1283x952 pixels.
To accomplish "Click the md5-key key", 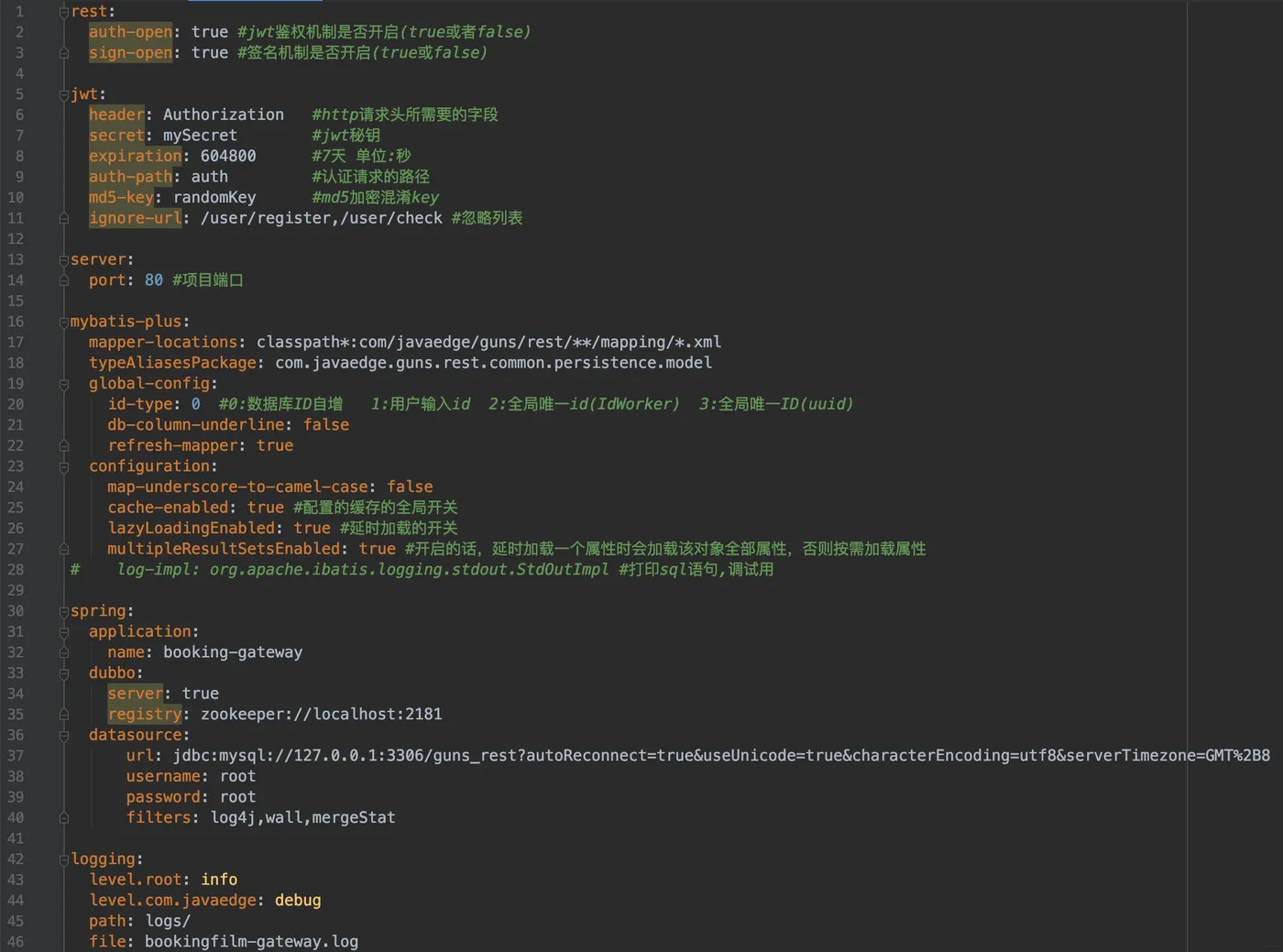I will (x=121, y=198).
